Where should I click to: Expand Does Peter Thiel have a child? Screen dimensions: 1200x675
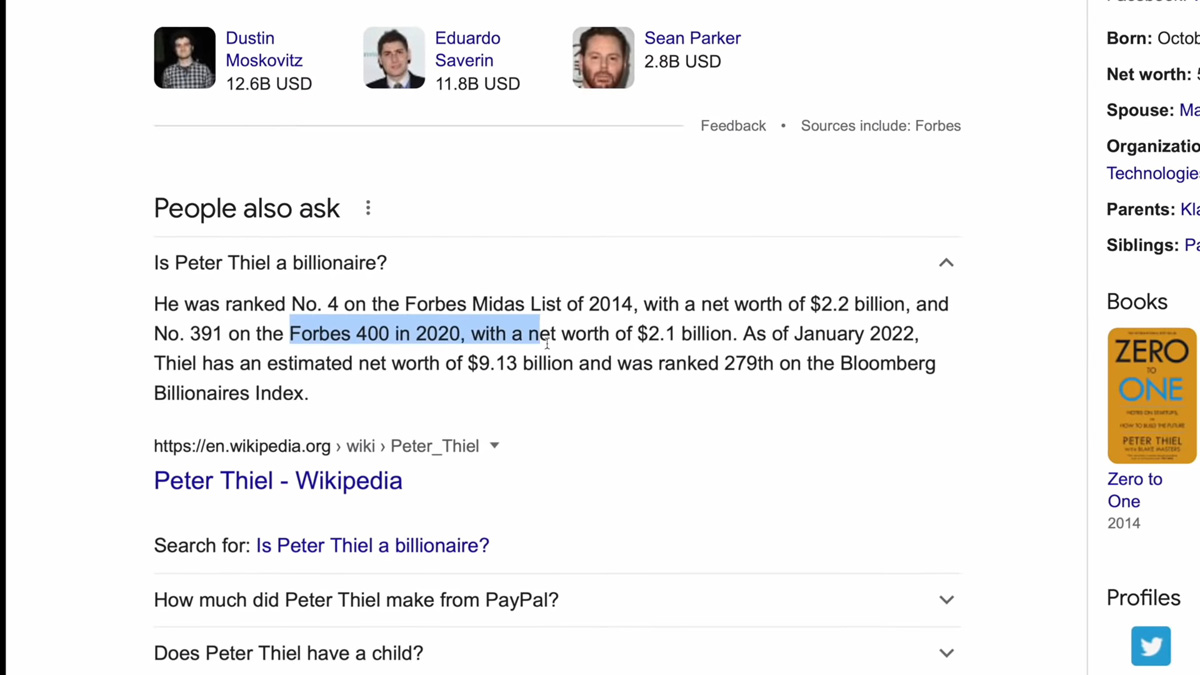click(x=557, y=653)
